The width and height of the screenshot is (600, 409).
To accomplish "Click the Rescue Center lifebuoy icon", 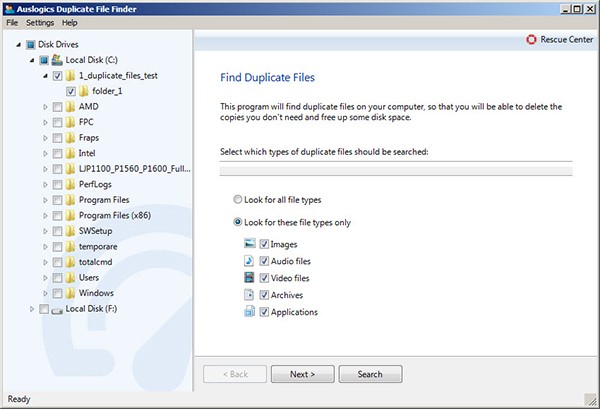I will point(529,40).
